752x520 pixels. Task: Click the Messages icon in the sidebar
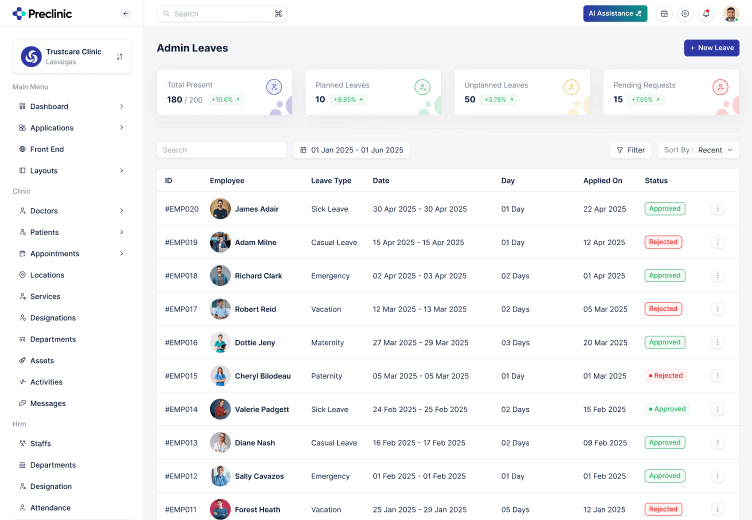tap(22, 403)
